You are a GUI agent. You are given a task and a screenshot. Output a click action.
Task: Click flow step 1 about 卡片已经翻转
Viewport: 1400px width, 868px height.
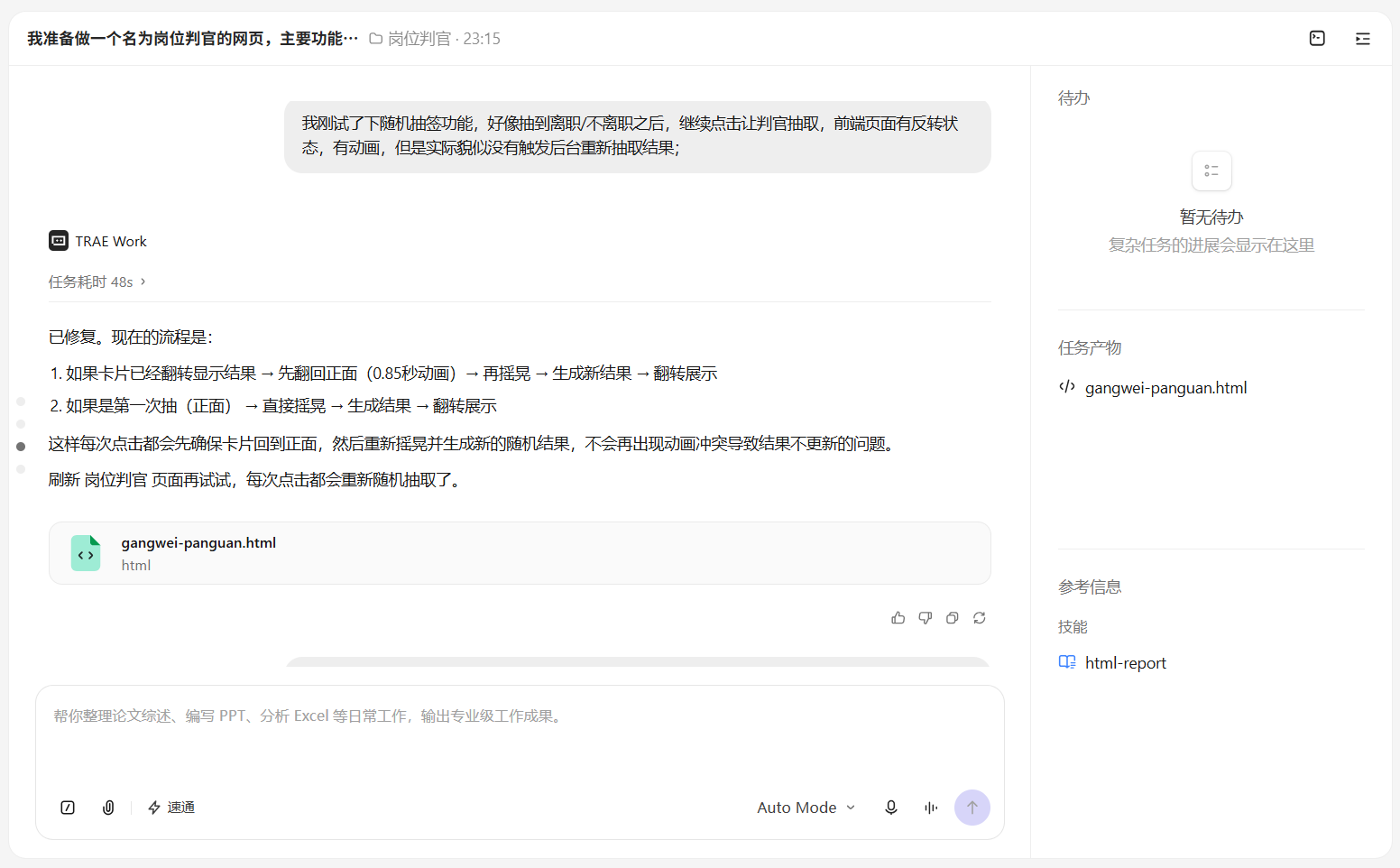tap(383, 373)
